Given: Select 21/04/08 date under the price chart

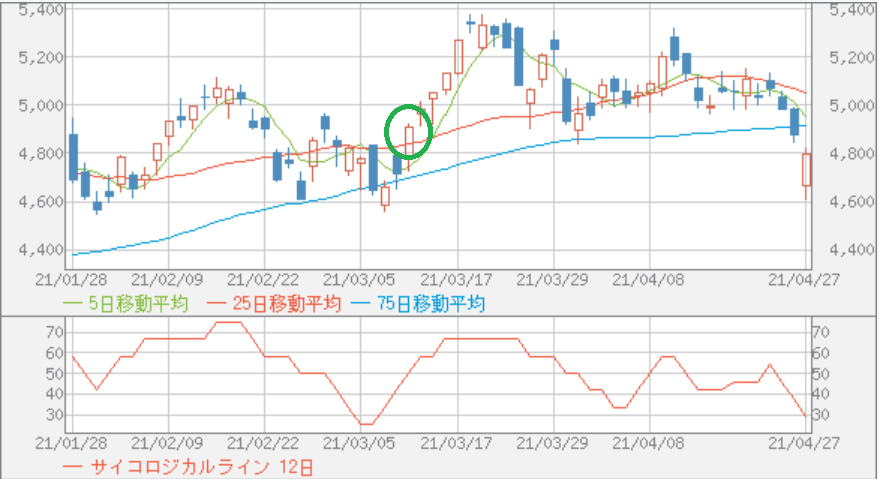Looking at the screenshot, I should click(648, 279).
